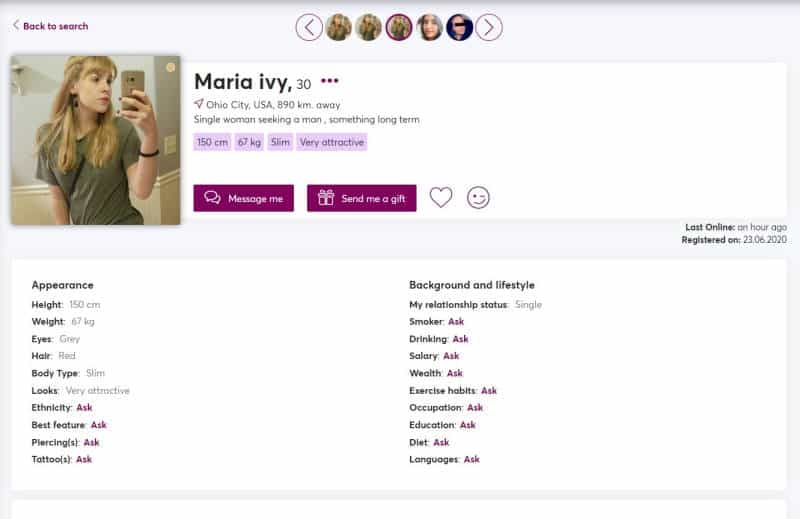Open three-dots menu beside name
The image size is (800, 519).
coord(330,81)
